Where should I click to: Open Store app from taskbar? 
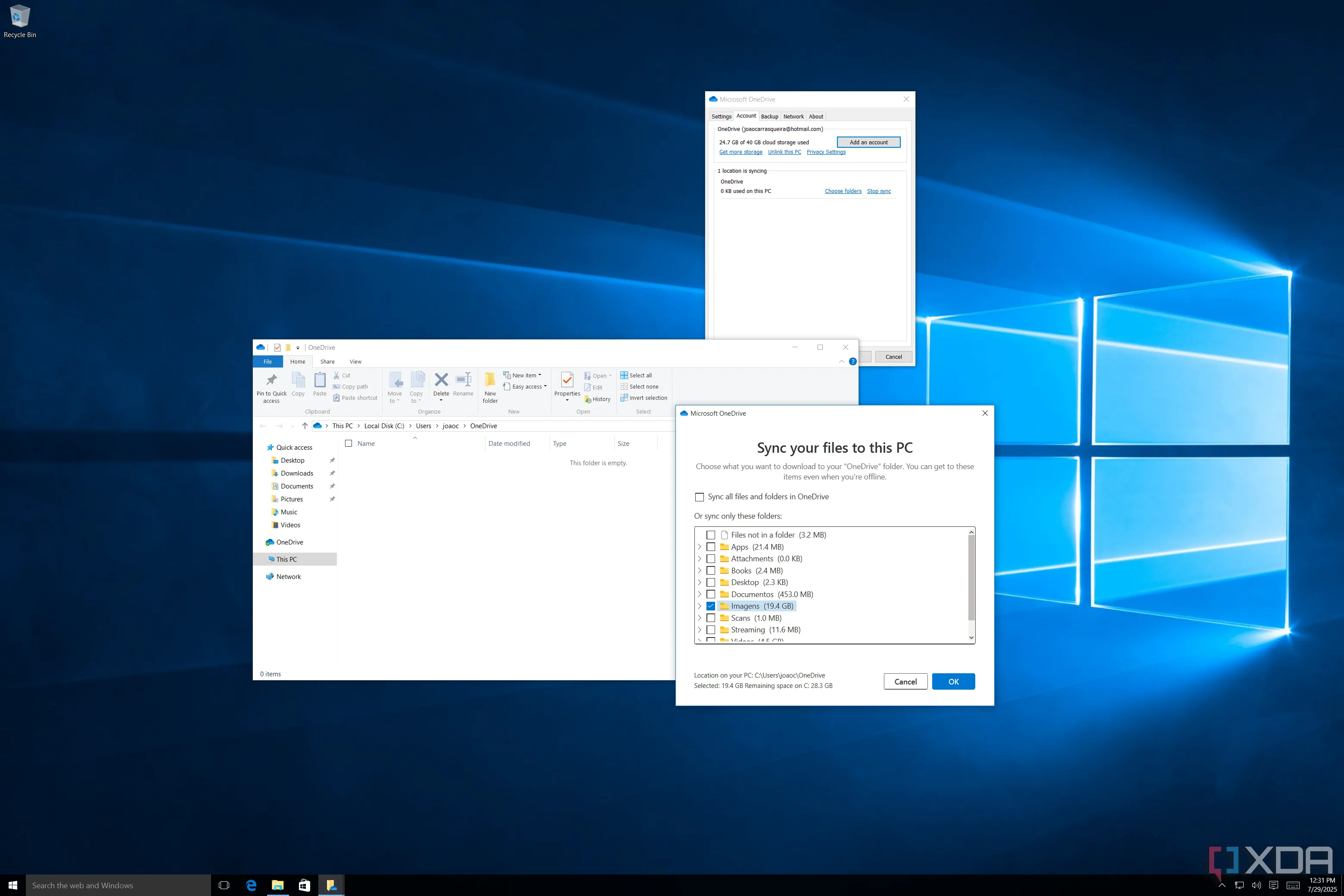(x=305, y=885)
